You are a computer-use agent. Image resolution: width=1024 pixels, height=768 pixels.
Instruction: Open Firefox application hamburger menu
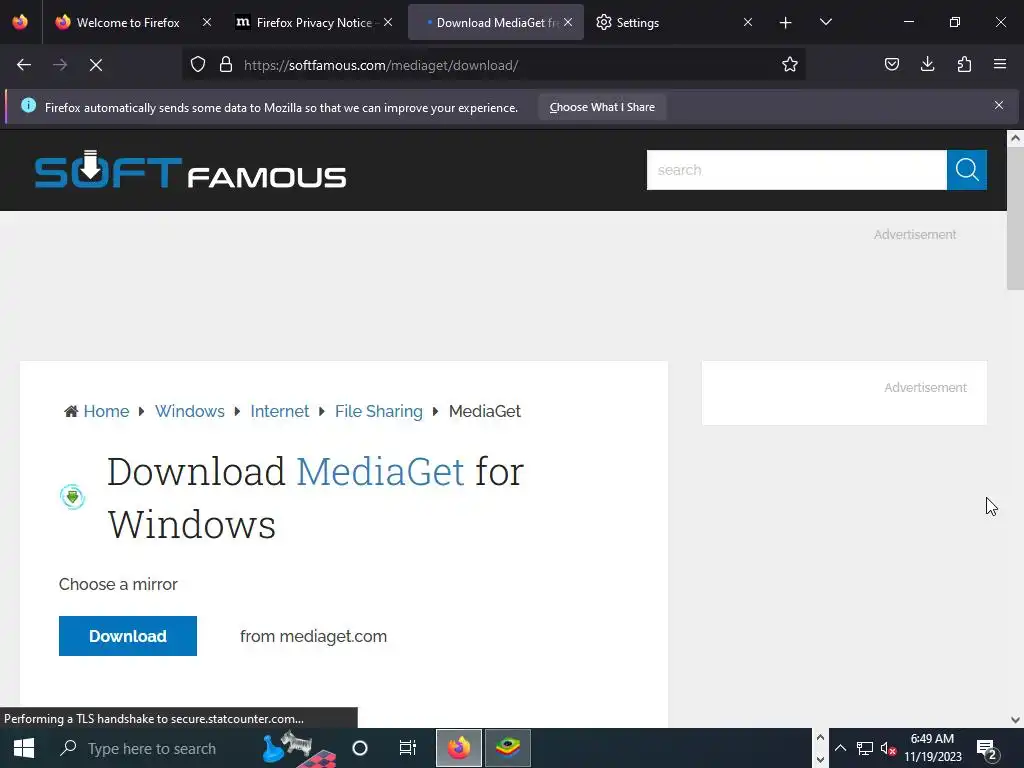(1000, 65)
